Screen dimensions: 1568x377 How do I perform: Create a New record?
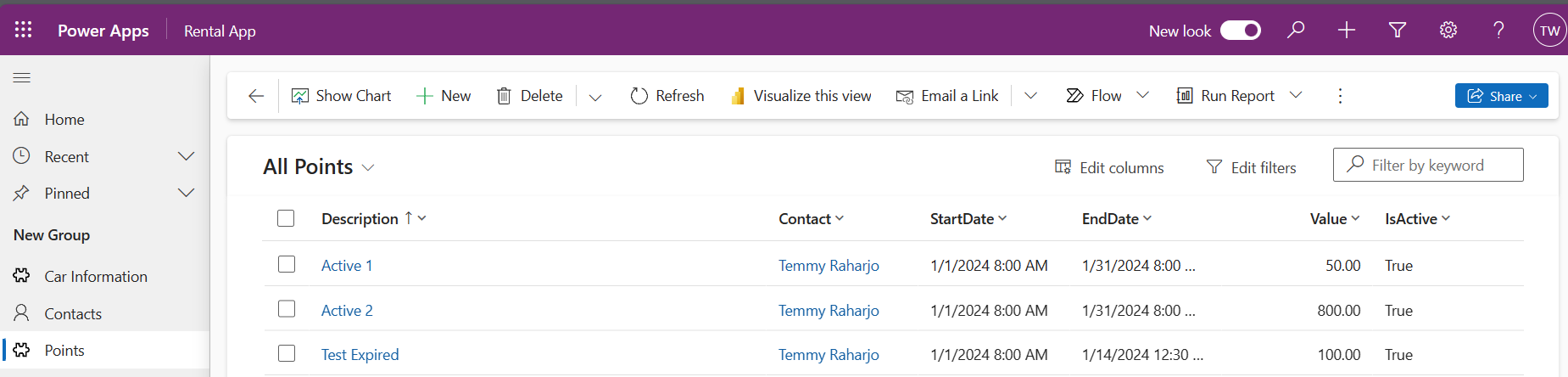click(444, 96)
